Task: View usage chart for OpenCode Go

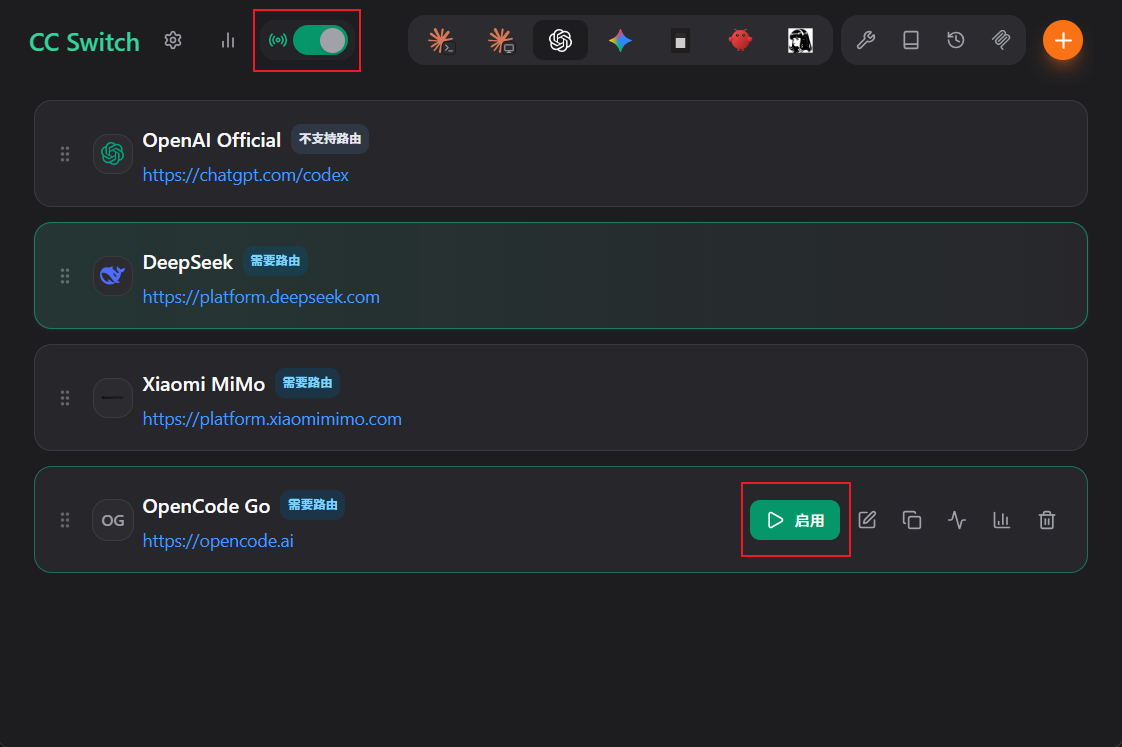Action: coord(1002,520)
